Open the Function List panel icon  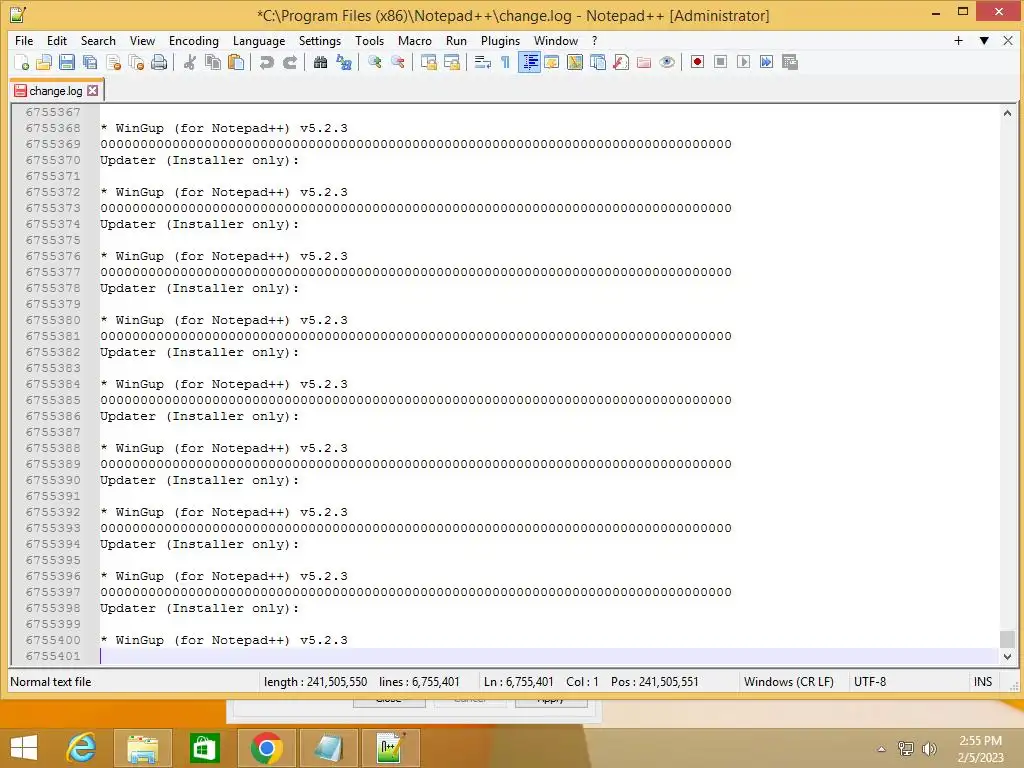[621, 62]
